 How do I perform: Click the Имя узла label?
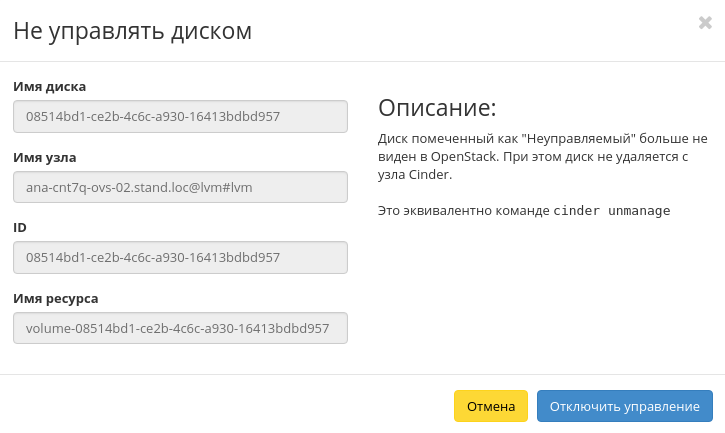point(45,157)
